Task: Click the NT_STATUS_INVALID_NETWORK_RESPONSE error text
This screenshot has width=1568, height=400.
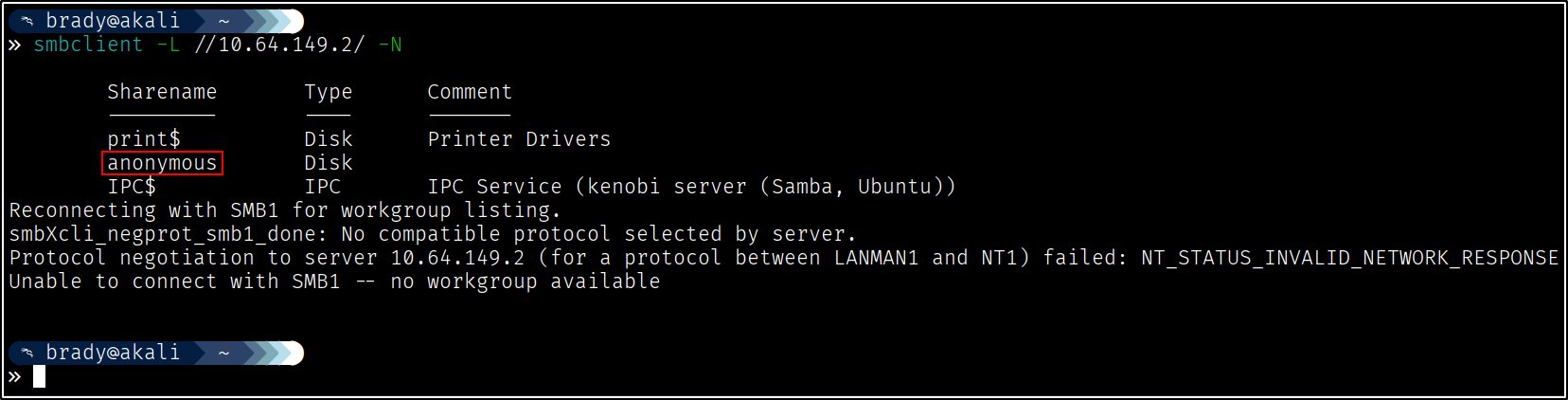Action: click(1349, 258)
